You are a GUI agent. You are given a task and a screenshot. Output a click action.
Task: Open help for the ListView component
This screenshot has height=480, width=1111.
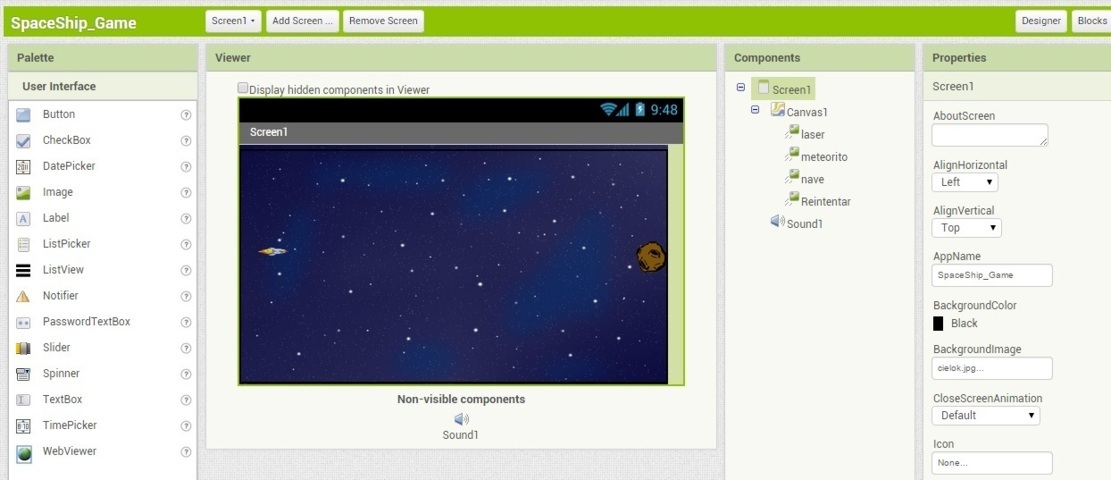click(185, 270)
